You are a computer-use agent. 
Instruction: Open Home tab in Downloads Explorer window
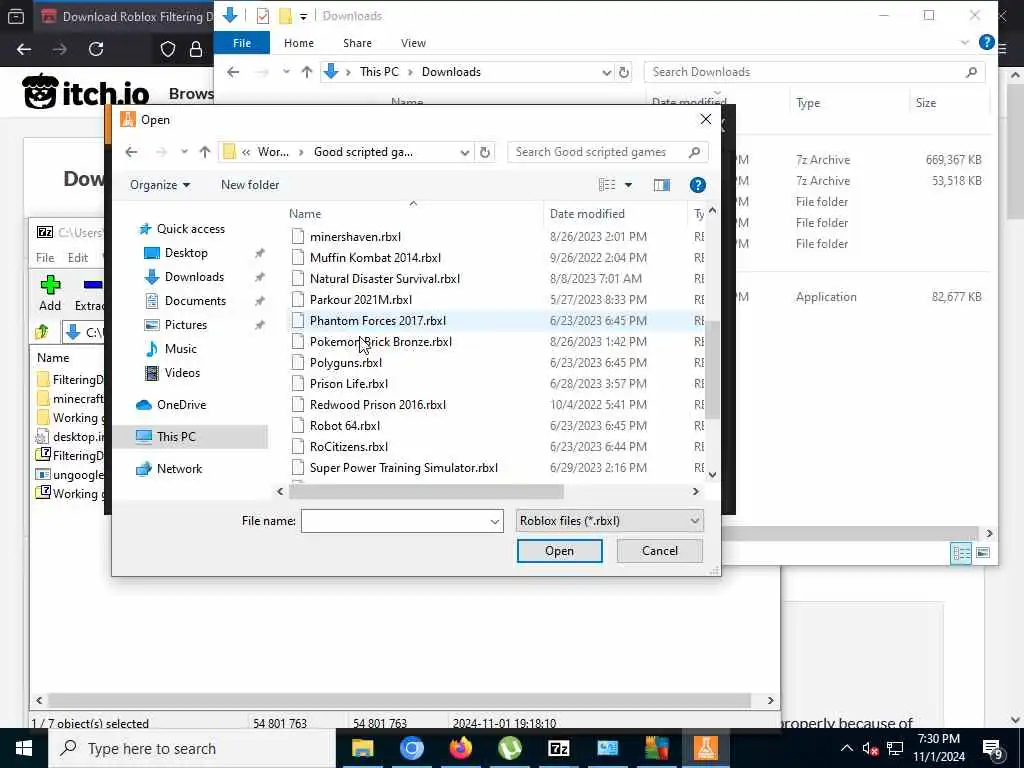pos(298,43)
